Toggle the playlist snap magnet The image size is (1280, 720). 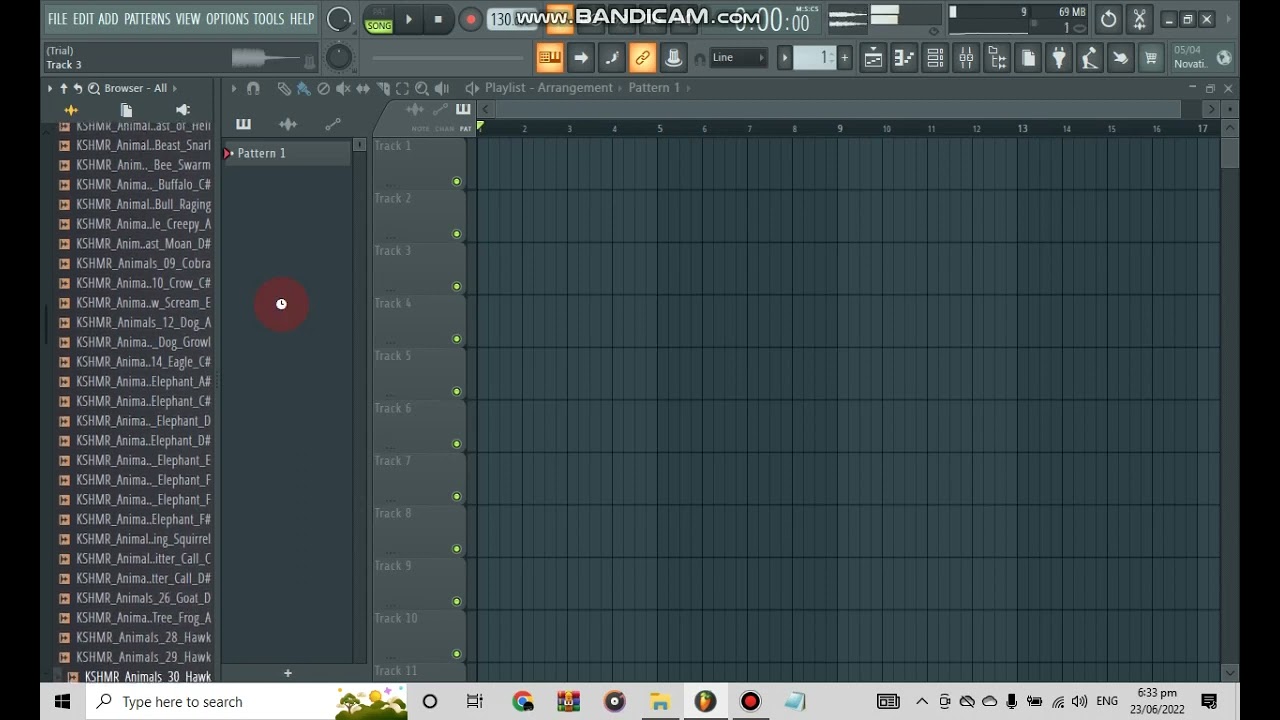(x=253, y=89)
